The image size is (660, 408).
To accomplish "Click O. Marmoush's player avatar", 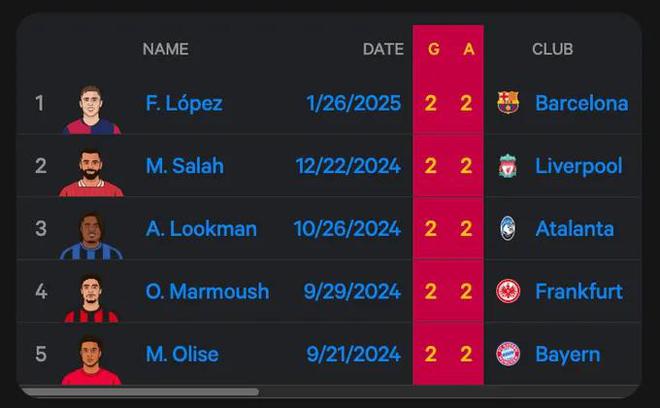I will pyautogui.click(x=91, y=298).
